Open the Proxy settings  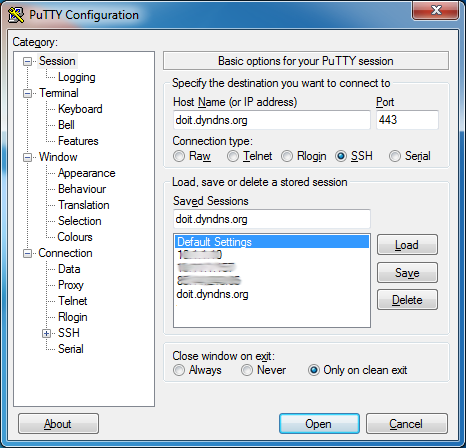71,285
